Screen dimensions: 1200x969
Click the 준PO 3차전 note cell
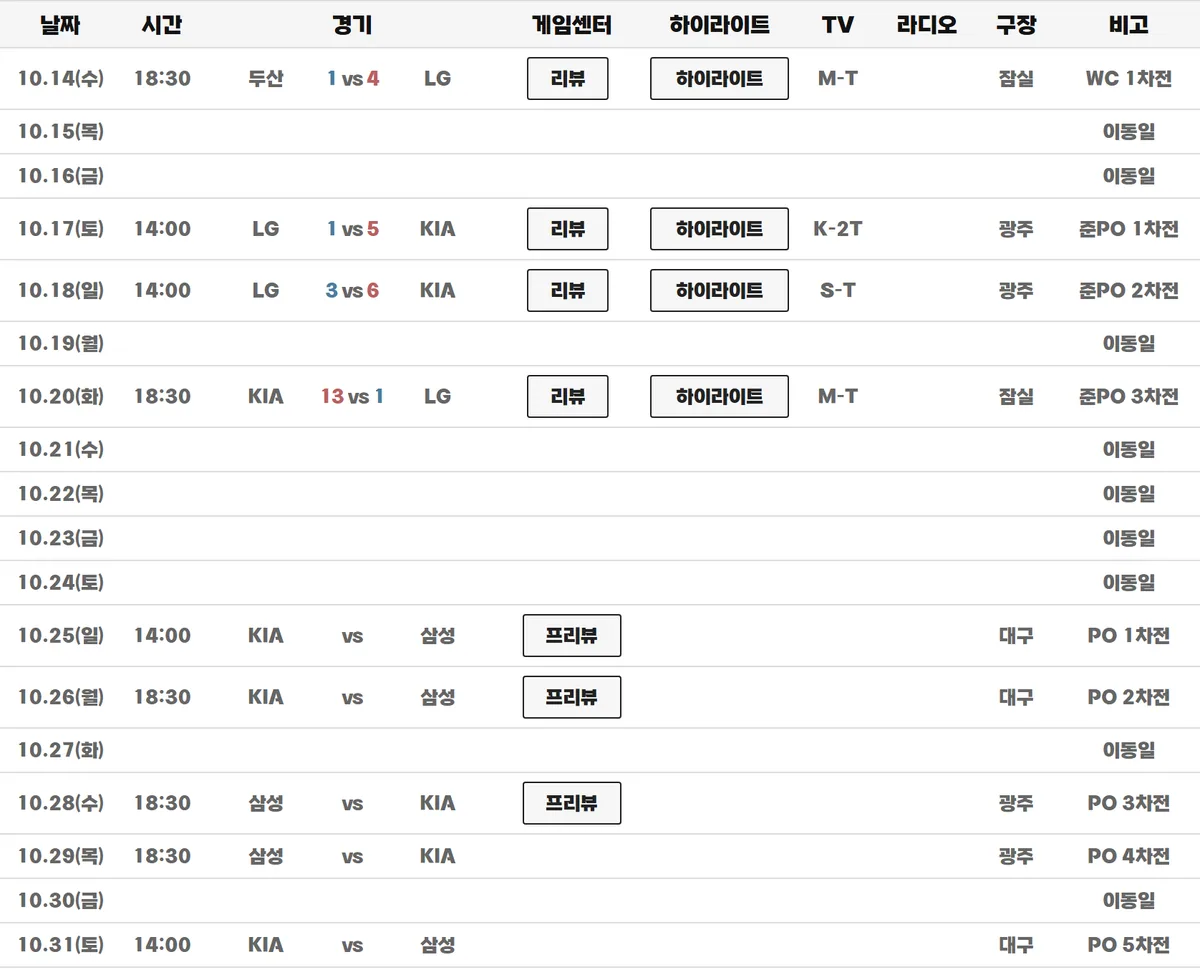click(x=1129, y=397)
